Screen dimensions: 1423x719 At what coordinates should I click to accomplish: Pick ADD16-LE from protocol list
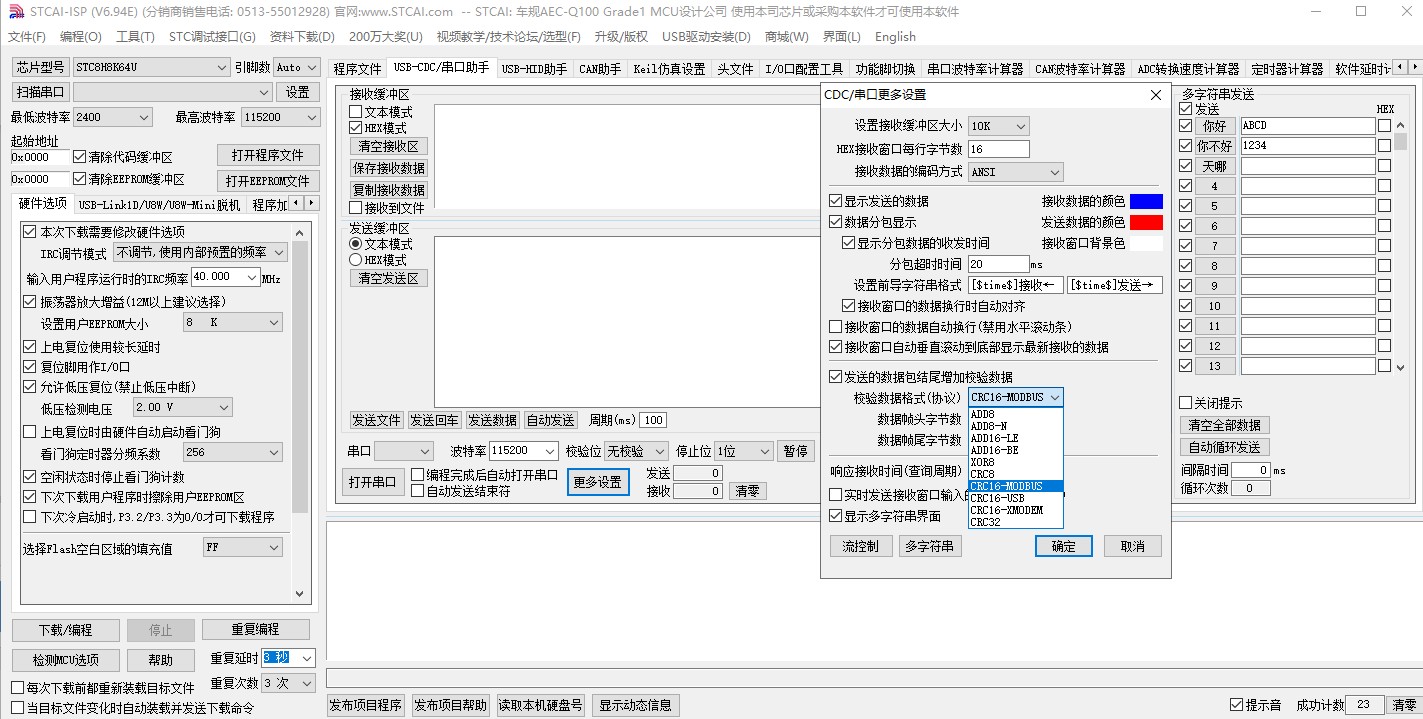point(1016,438)
